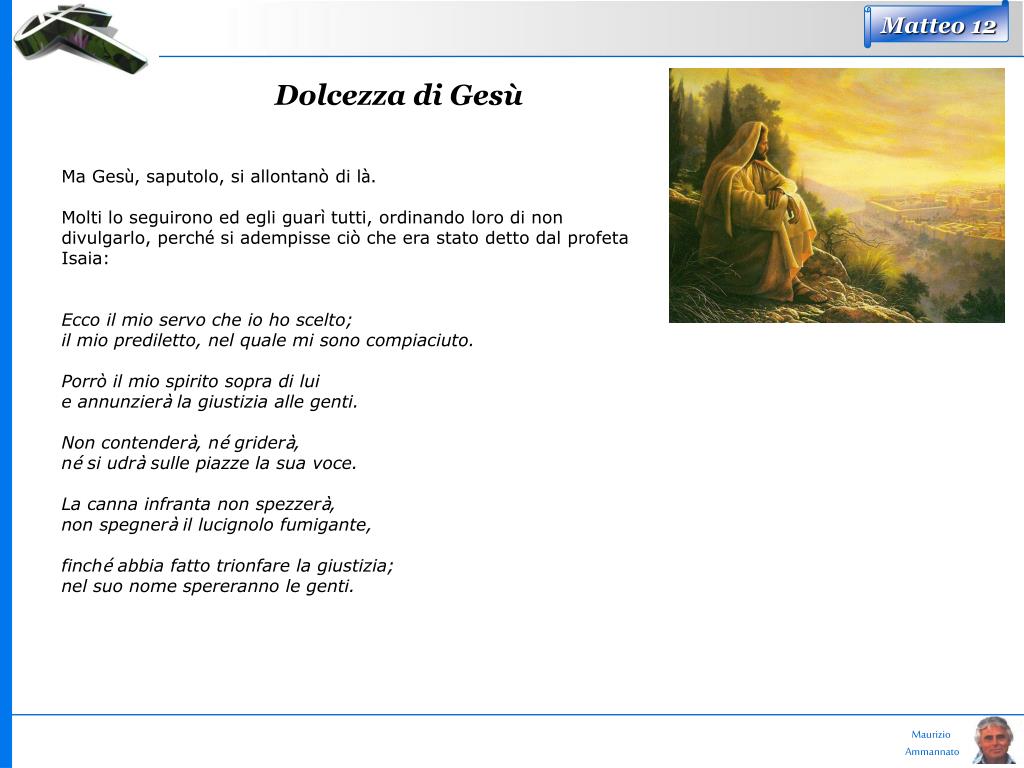This screenshot has height=768, width=1024.
Task: Click the word 'Isaia:'
Action: [x=85, y=259]
